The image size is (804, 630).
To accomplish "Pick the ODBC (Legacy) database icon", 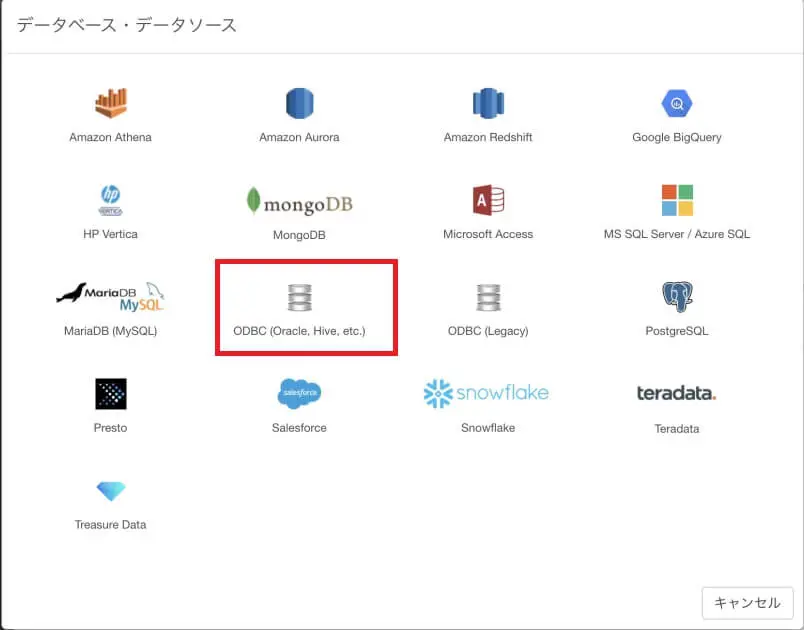I will click(488, 297).
